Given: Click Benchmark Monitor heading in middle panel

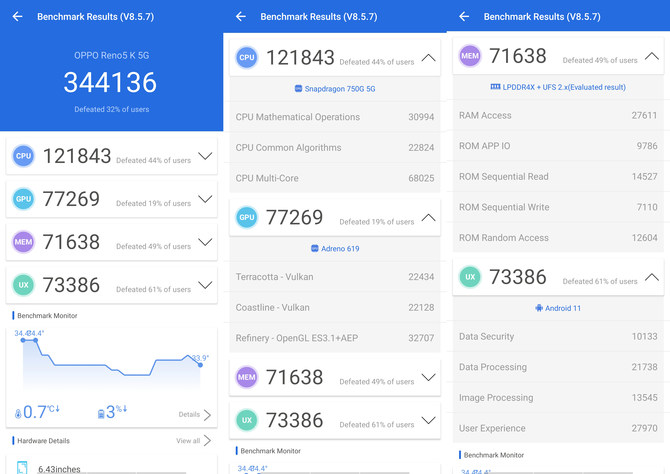Looking at the screenshot, I should click(270, 451).
